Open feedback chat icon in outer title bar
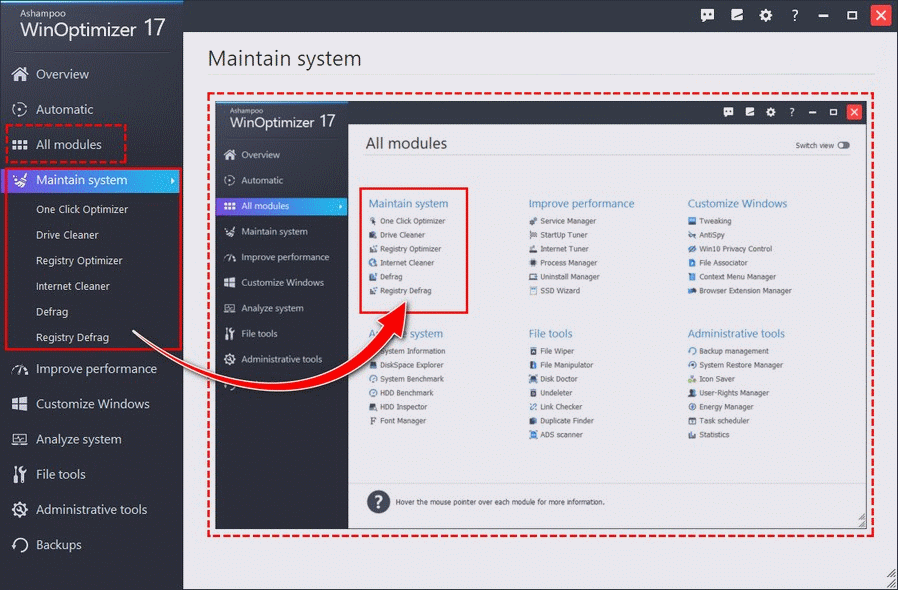Screen dimensions: 898x590 (x=707, y=15)
